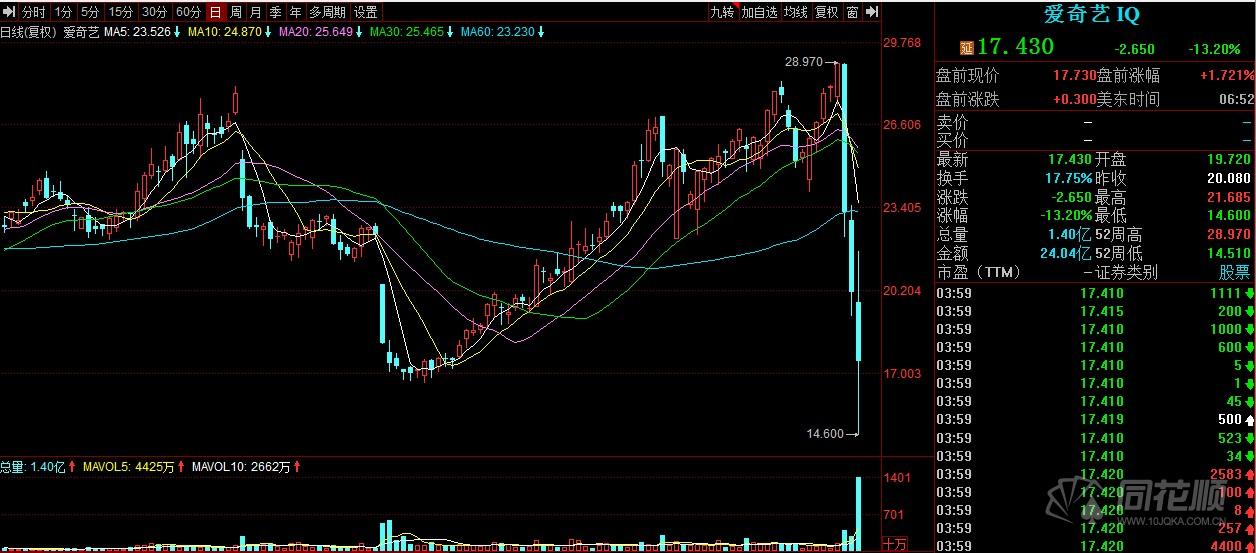The image size is (1256, 553).
Task: Click 最低 value 14.600 in quote panel
Action: coord(1229,215)
